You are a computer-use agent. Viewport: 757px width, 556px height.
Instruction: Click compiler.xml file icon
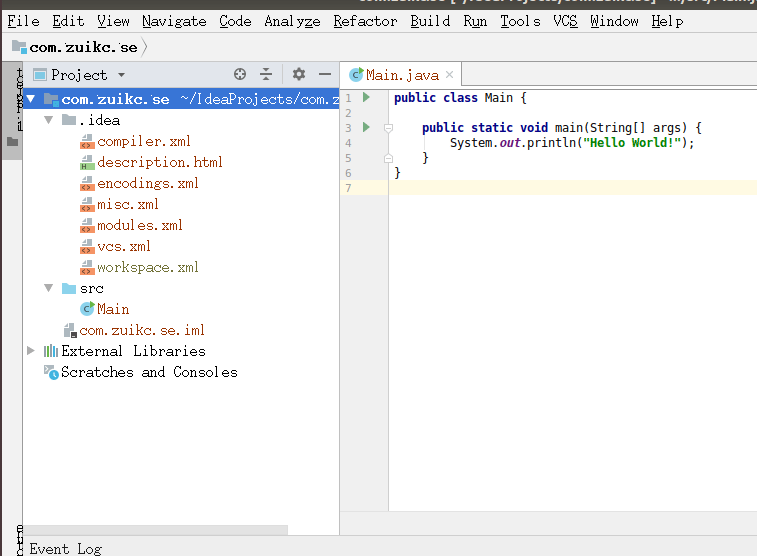[x=87, y=141]
